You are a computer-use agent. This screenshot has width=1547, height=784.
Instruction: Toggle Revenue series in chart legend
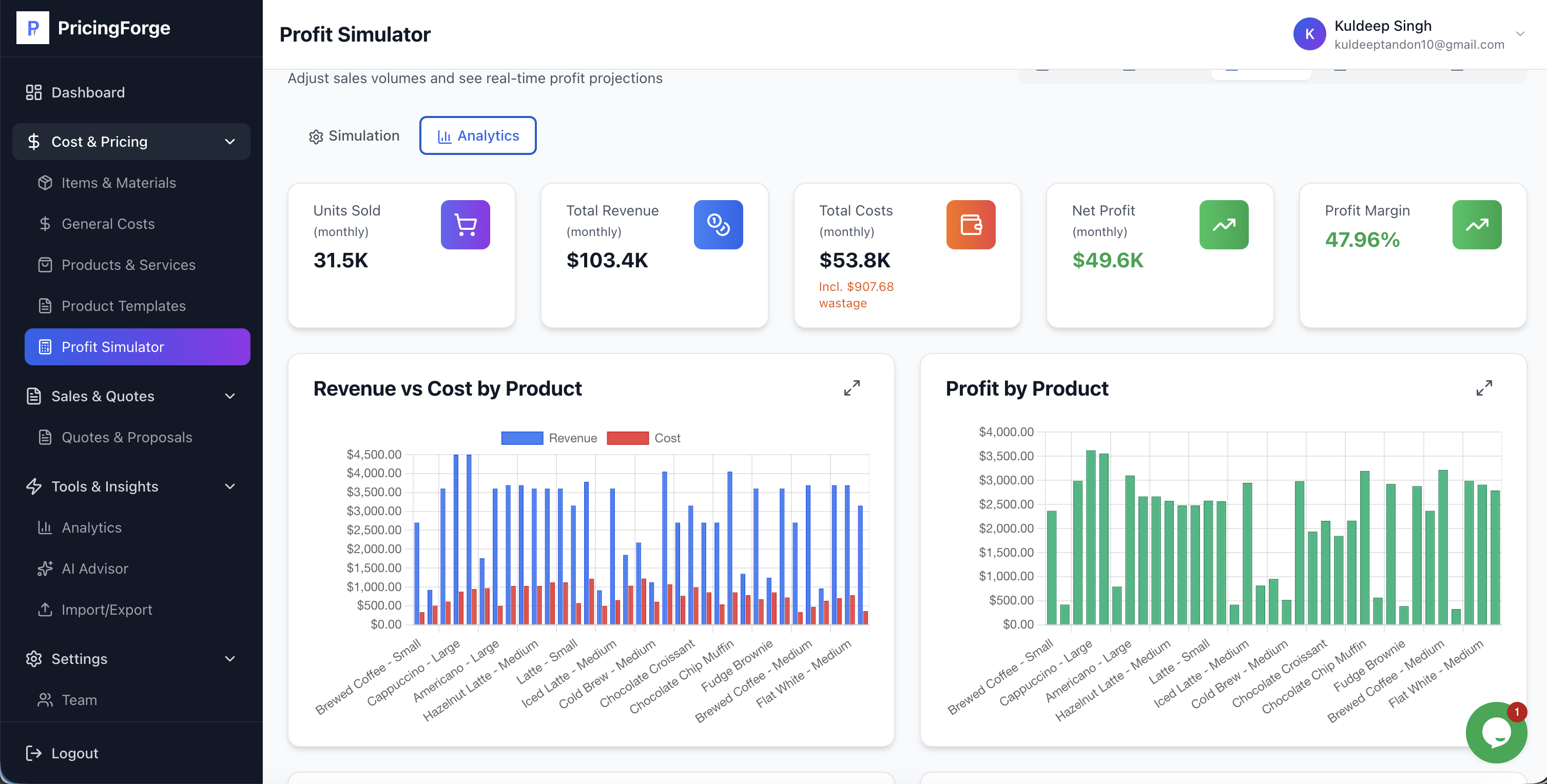point(549,438)
